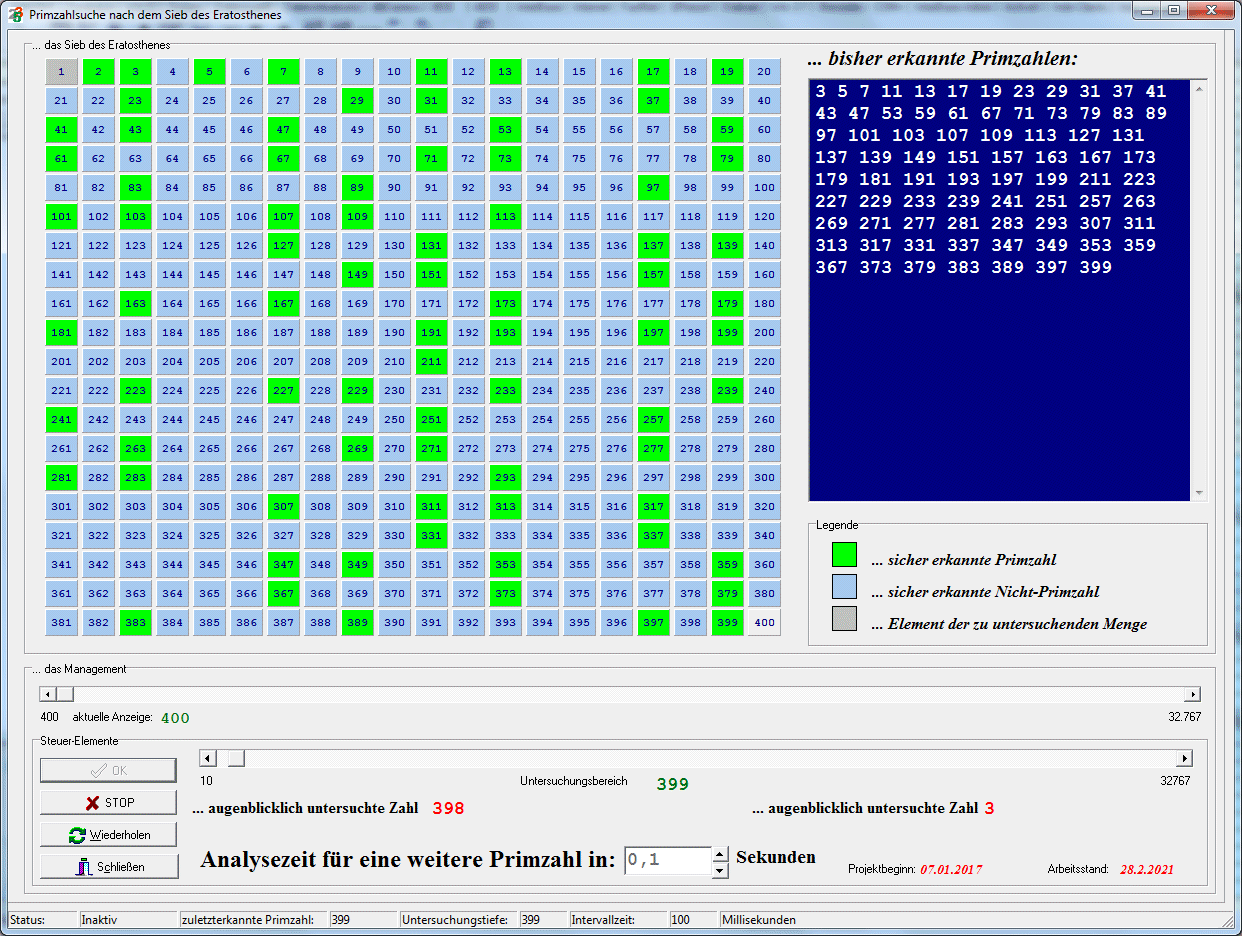Click the white sieve cell 400
The height and width of the screenshot is (936, 1242).
[765, 623]
